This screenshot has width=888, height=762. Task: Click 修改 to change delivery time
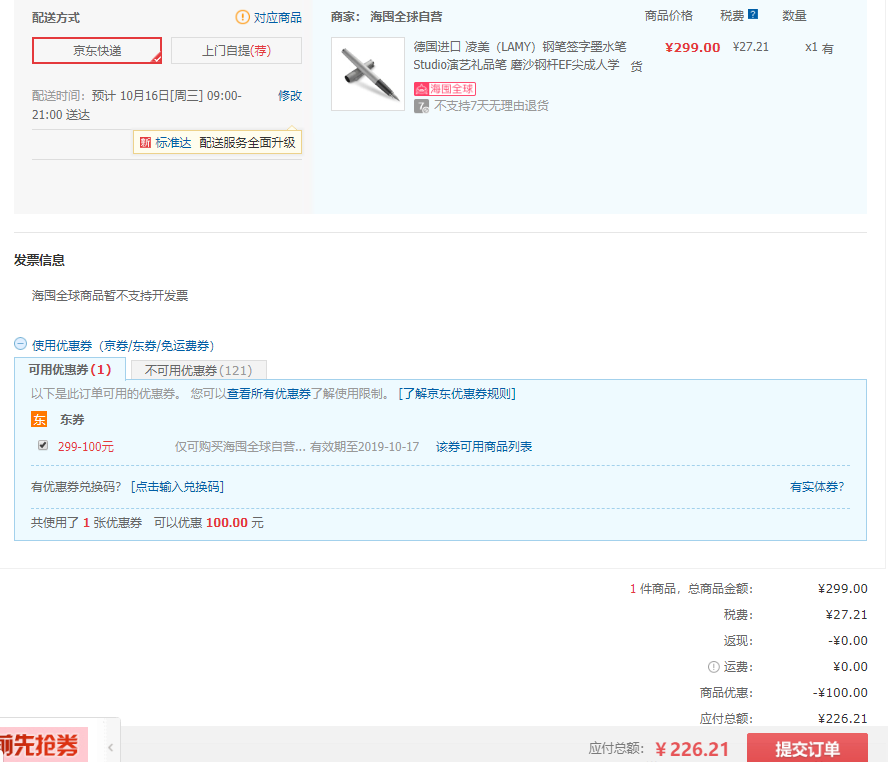(289, 96)
